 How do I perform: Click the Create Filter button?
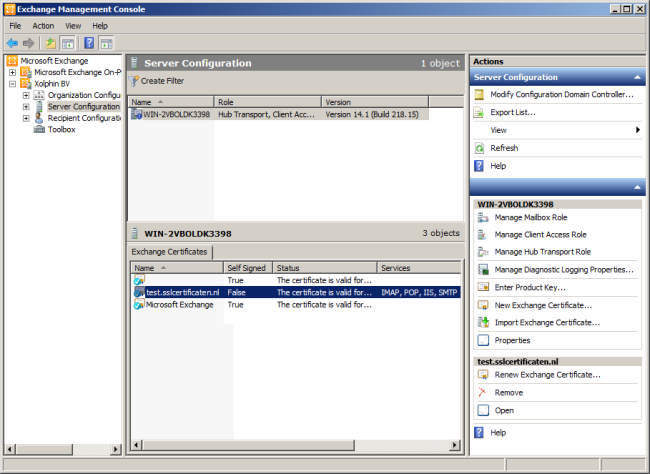(x=157, y=81)
